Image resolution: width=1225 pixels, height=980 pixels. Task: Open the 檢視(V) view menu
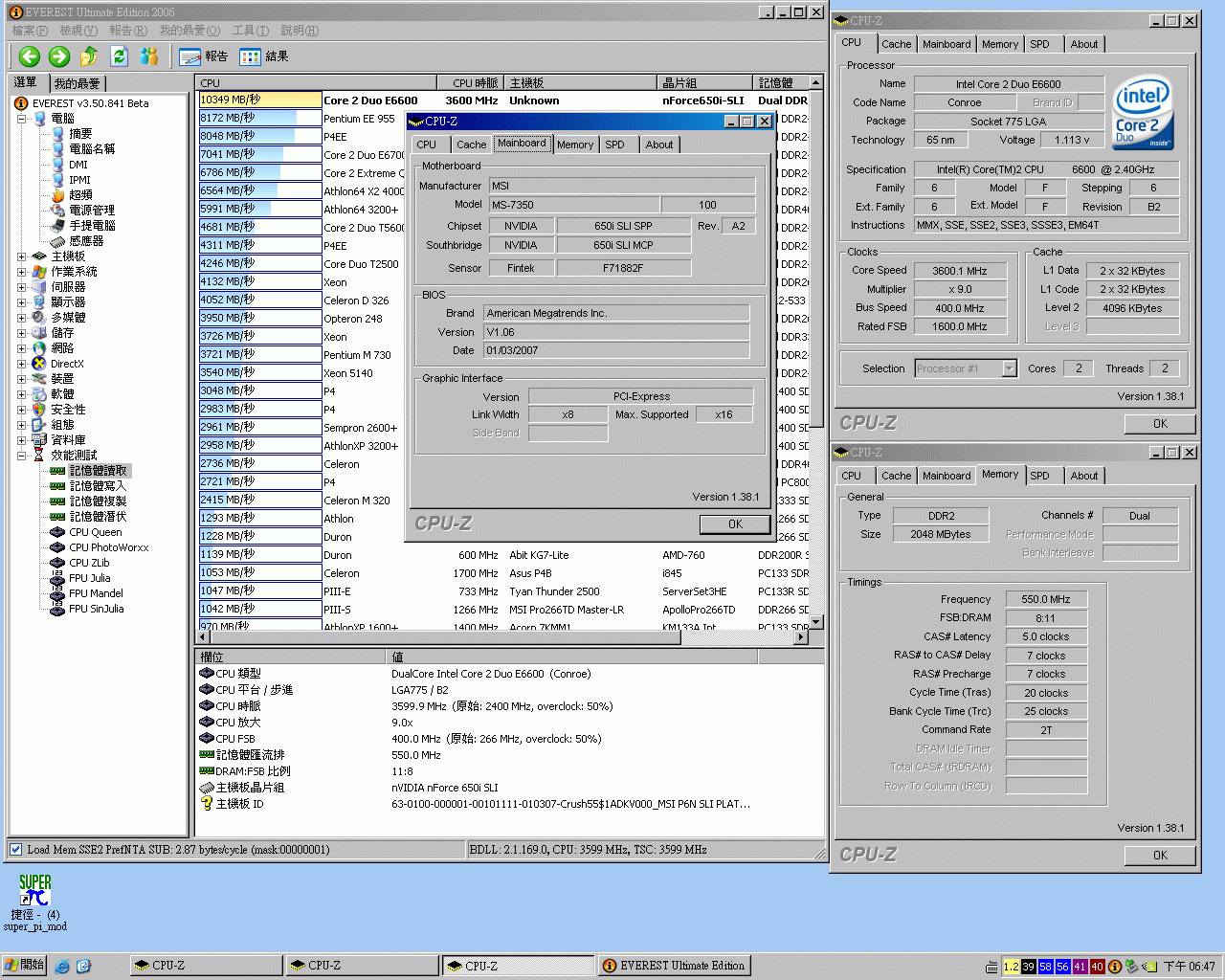78,31
